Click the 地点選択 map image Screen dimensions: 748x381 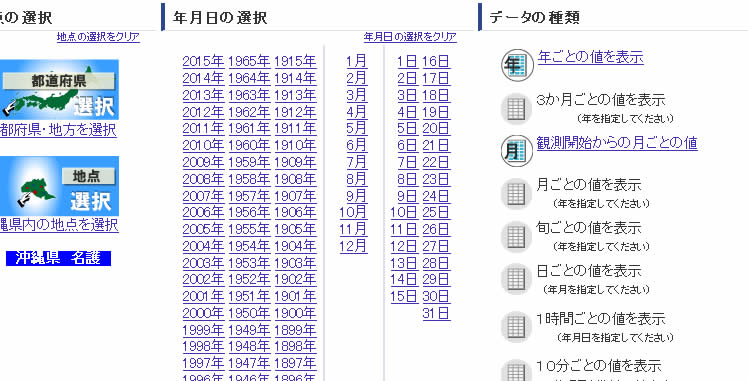click(59, 186)
